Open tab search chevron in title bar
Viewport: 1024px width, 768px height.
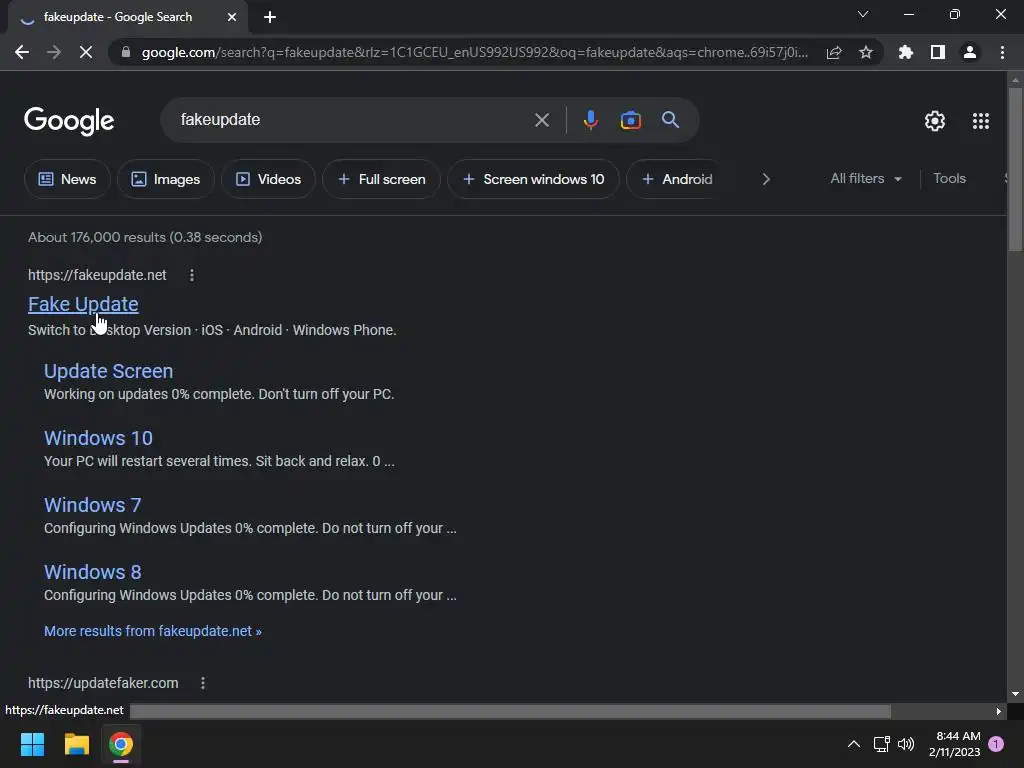click(x=863, y=14)
